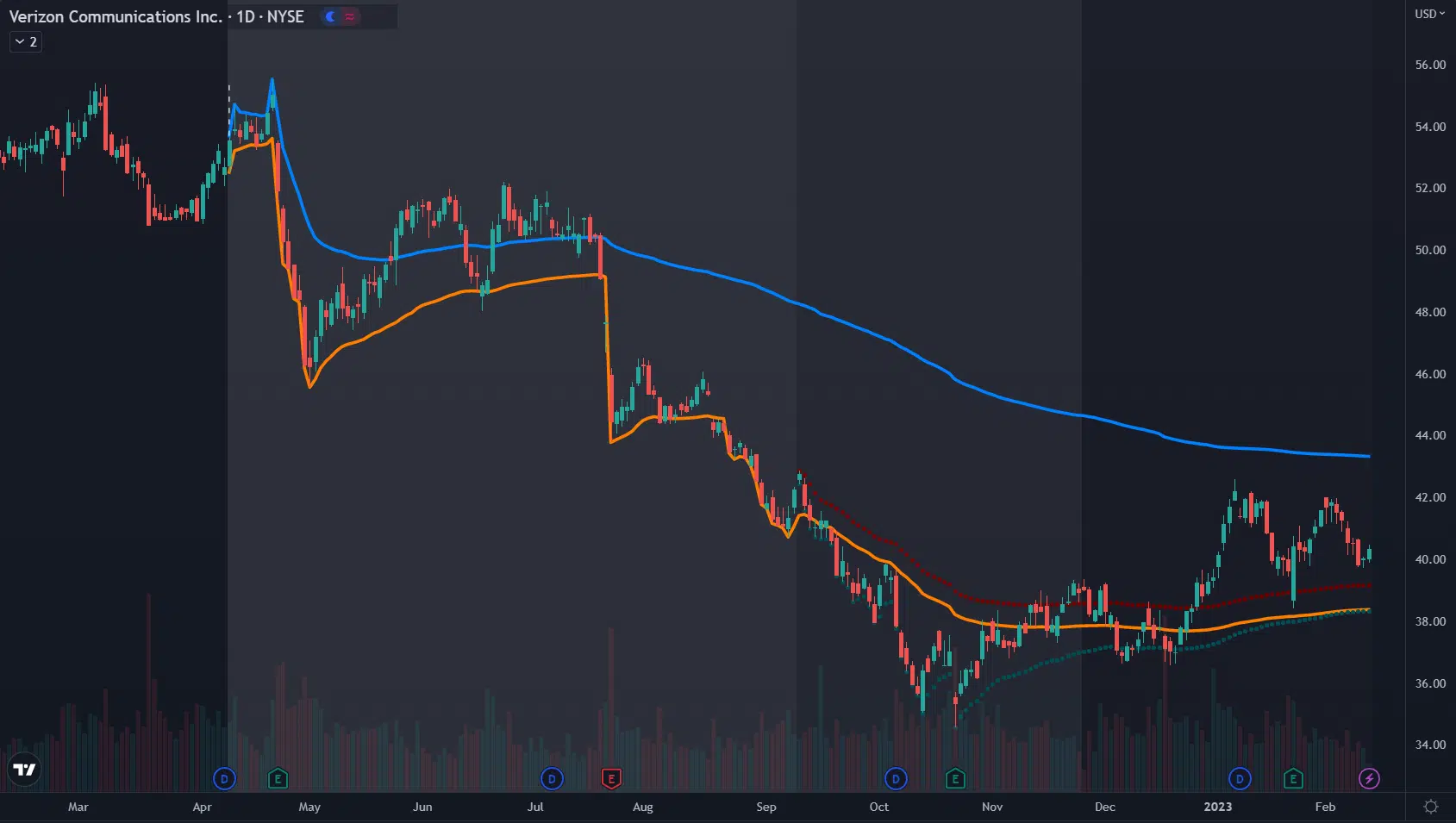
Task: Click the Jun label on time axis
Action: pos(422,807)
